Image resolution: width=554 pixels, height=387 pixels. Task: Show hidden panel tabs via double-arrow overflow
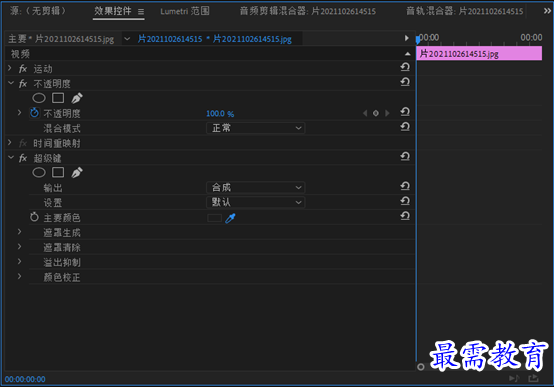tap(547, 11)
